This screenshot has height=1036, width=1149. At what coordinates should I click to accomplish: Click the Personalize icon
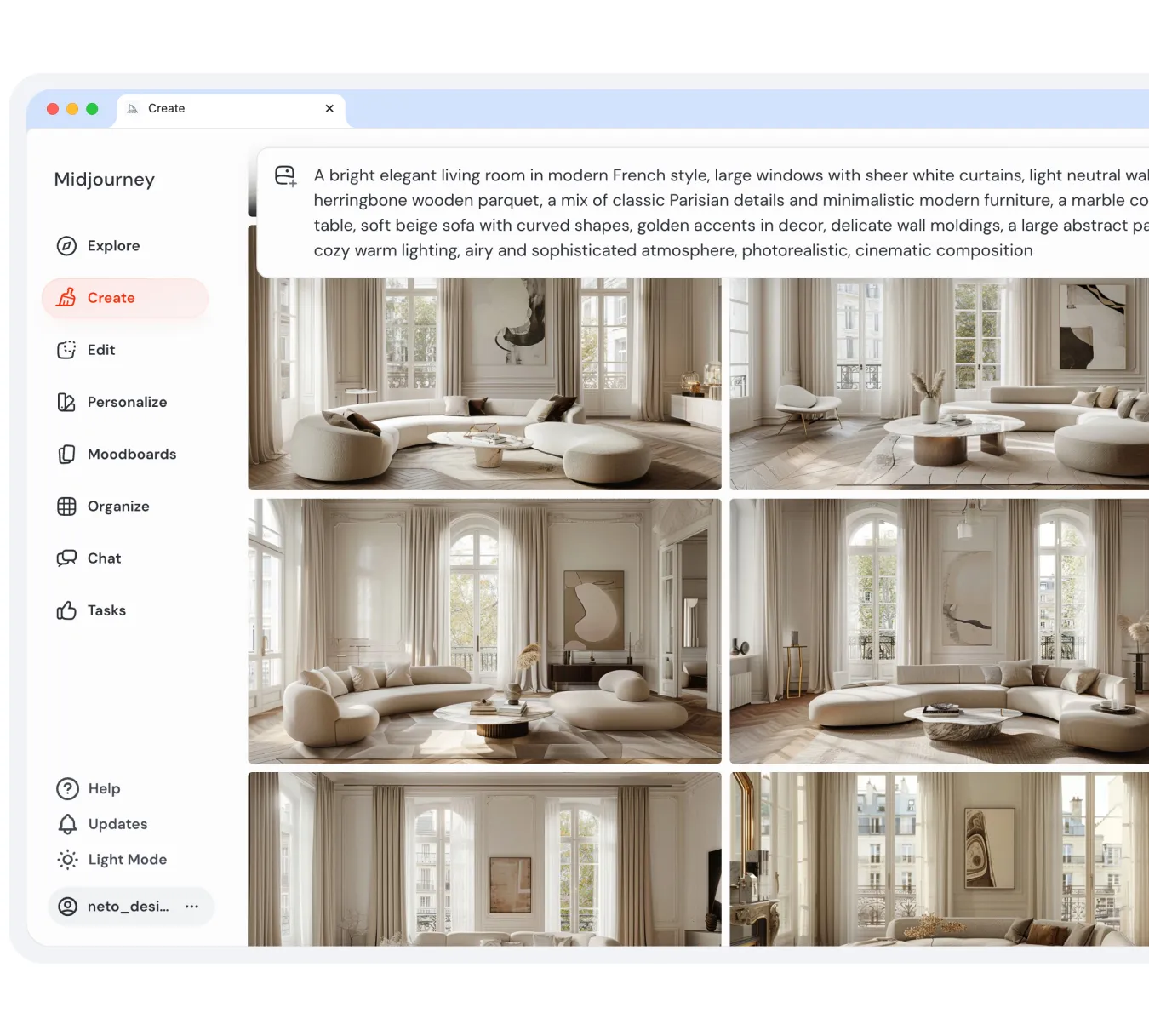click(66, 402)
